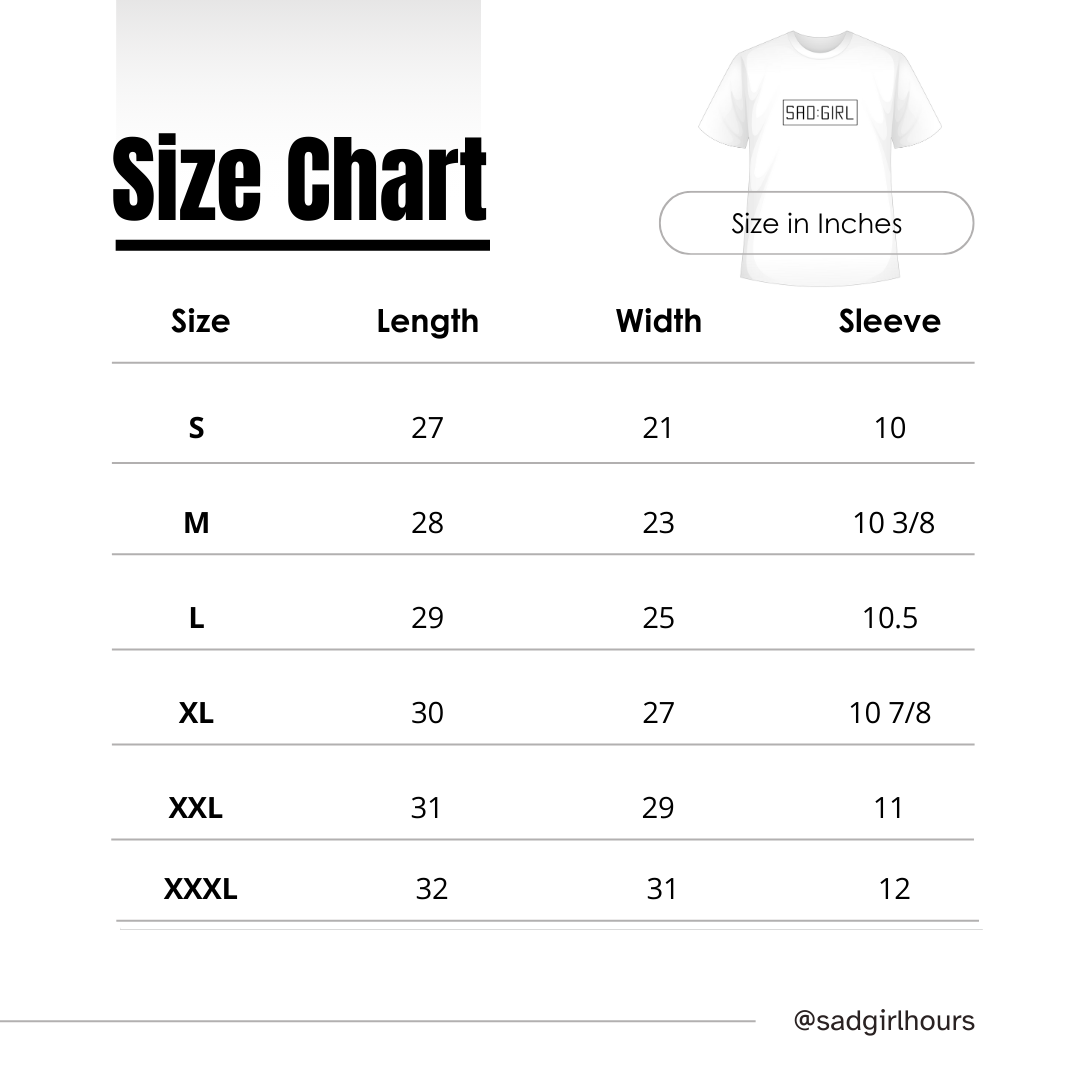This screenshot has width=1080, height=1080.
Task: Click the S size row label
Action: coord(196,428)
